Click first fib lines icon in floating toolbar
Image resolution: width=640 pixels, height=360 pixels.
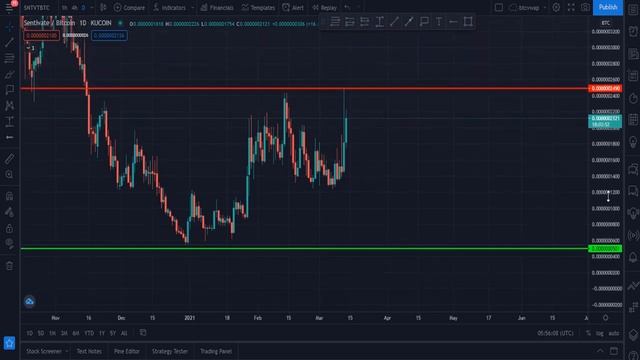(x=335, y=22)
